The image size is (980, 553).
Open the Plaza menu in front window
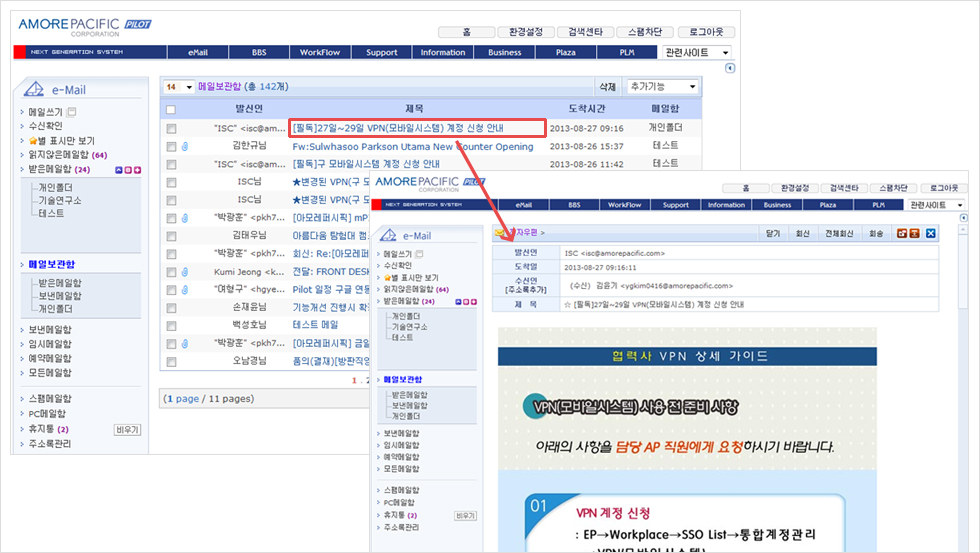pyautogui.click(x=828, y=205)
